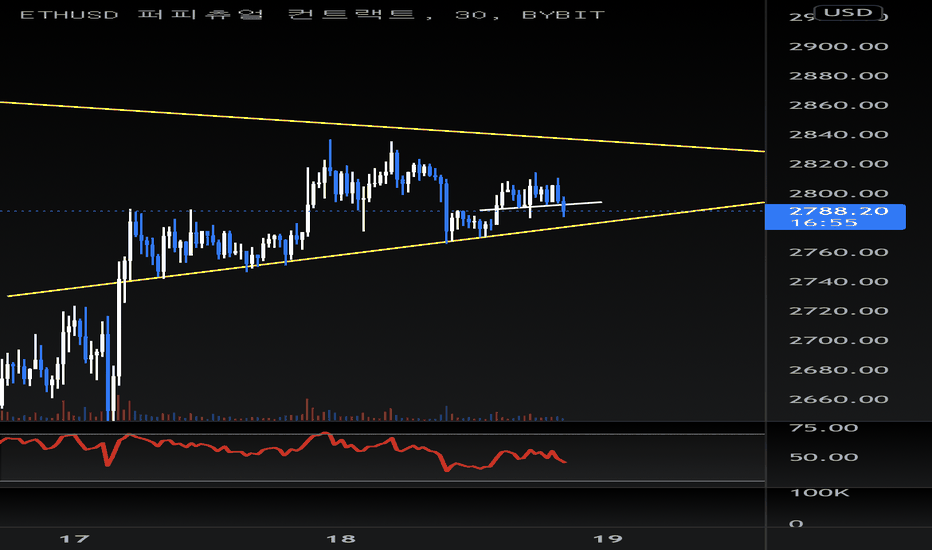Open the USD currency selector
The width and height of the screenshot is (932, 550).
[848, 12]
